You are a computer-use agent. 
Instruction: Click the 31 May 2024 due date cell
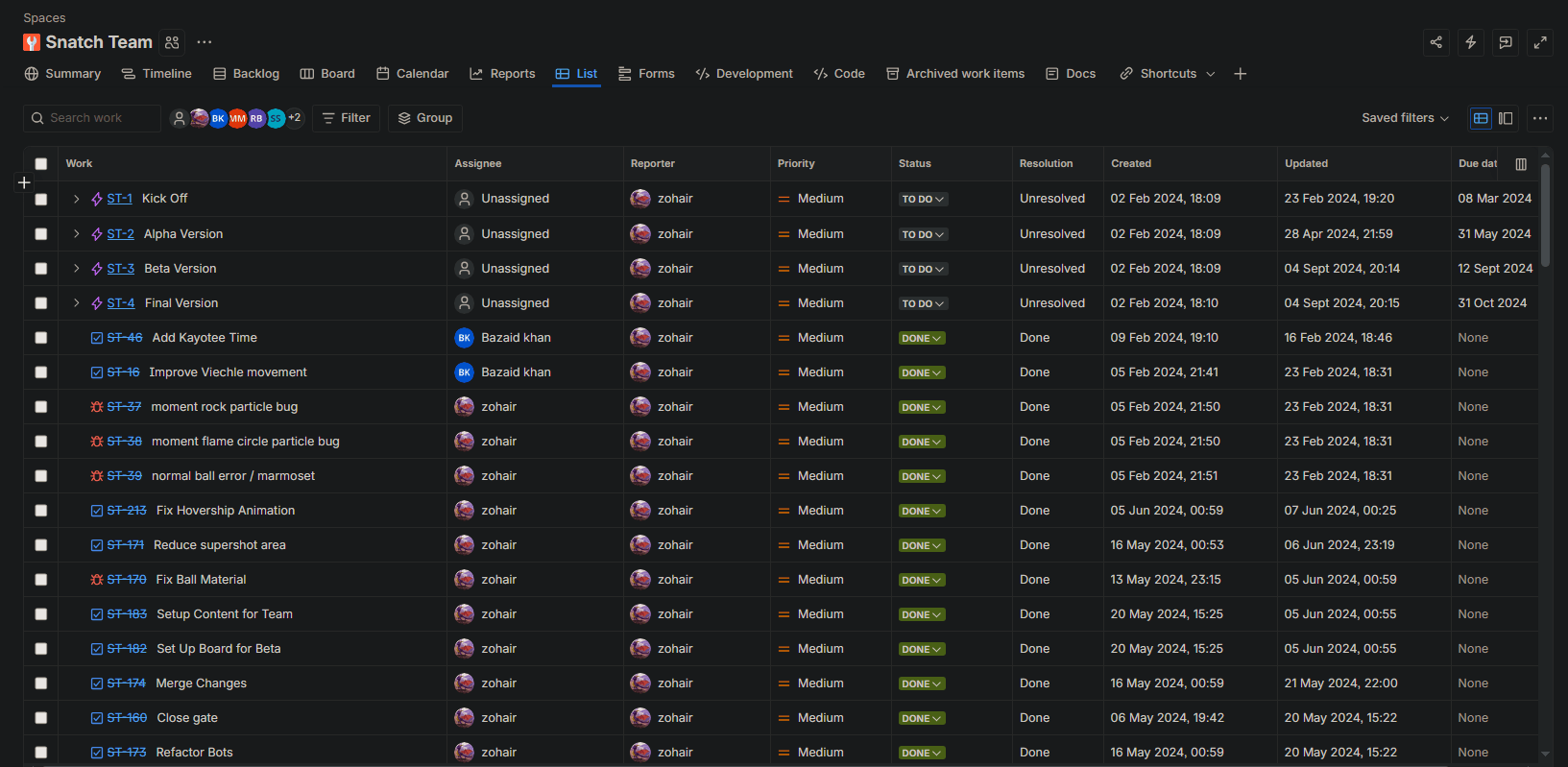[1494, 234]
